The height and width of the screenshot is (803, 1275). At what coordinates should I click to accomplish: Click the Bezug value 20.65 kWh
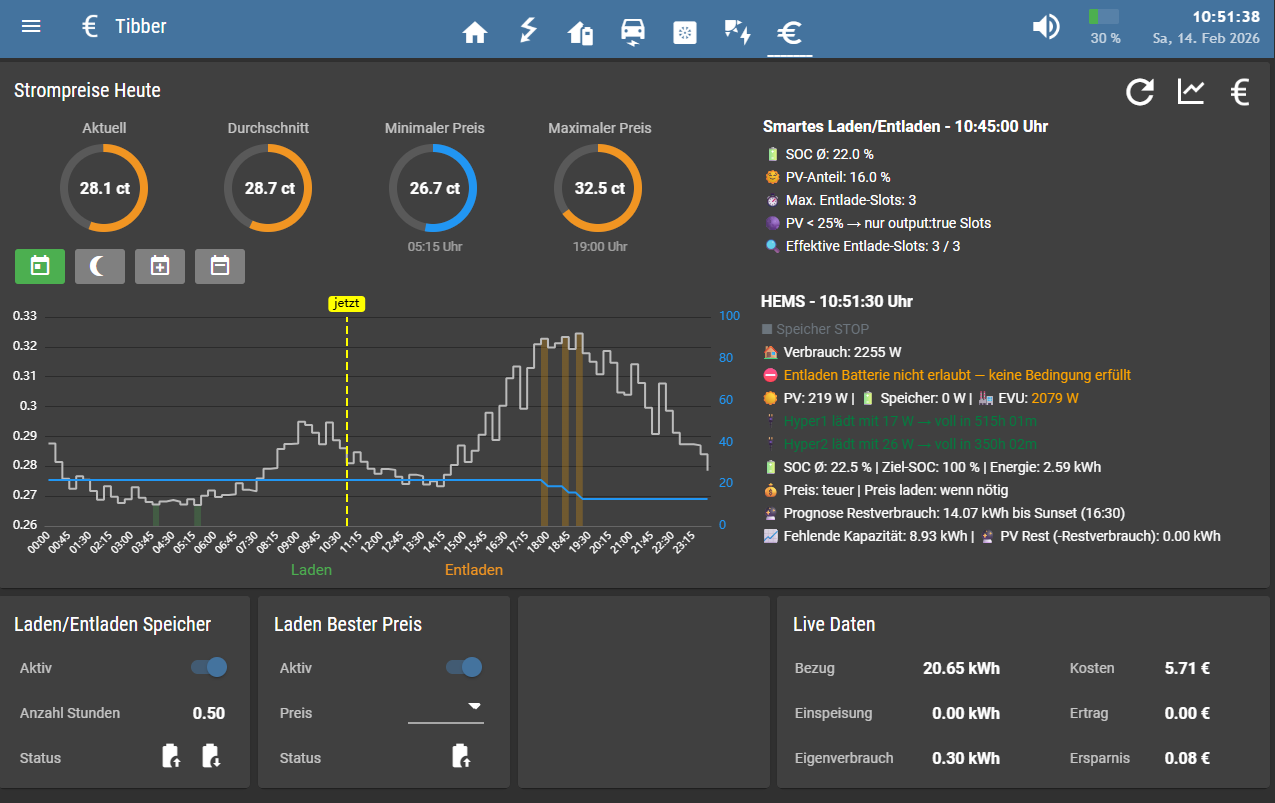pos(961,668)
